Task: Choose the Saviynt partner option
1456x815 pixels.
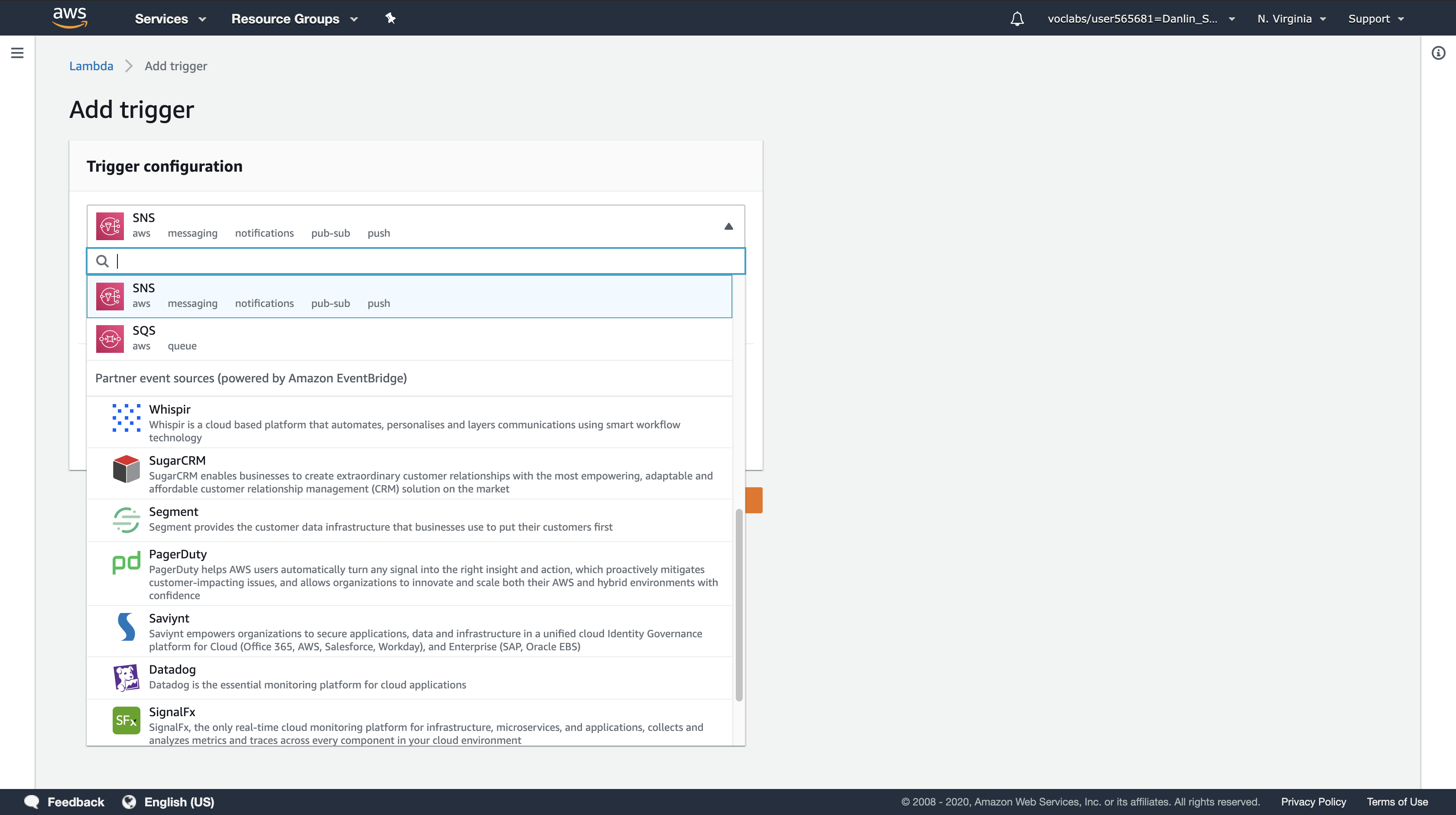Action: point(409,631)
